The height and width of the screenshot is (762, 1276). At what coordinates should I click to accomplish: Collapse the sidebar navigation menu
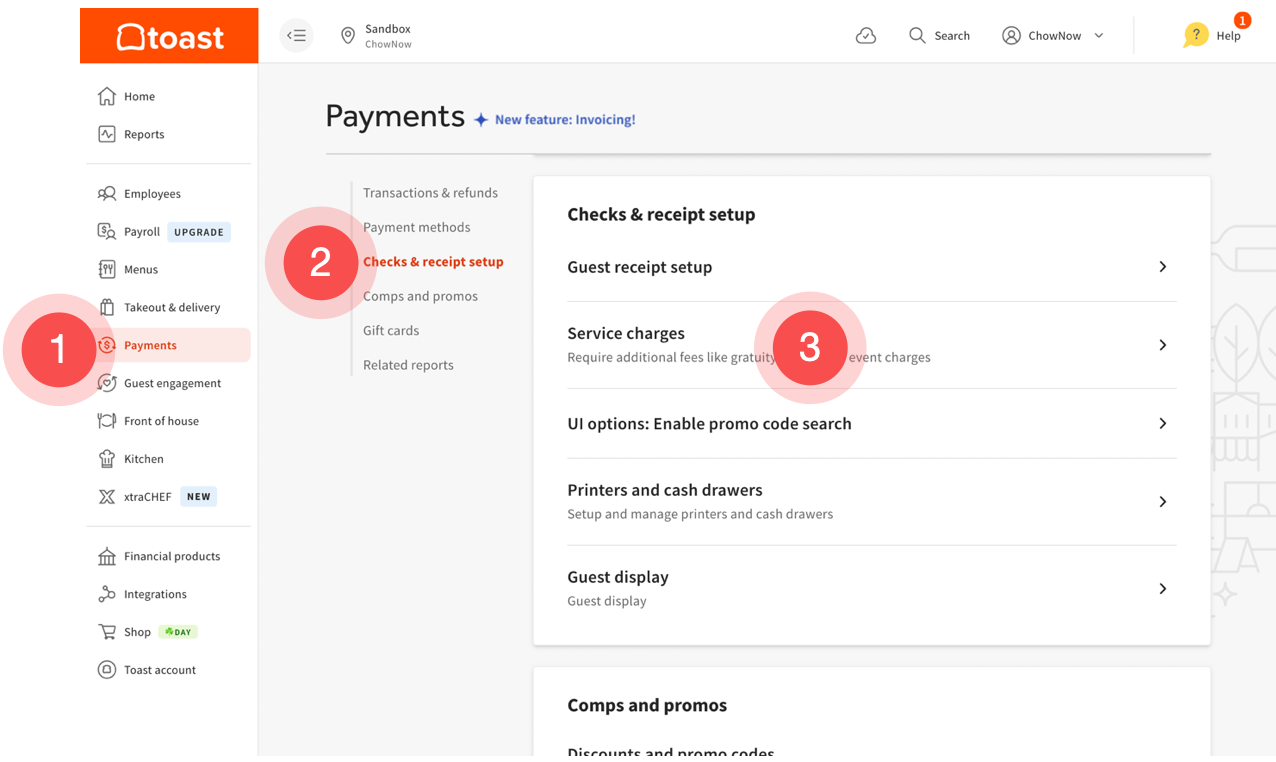point(296,36)
